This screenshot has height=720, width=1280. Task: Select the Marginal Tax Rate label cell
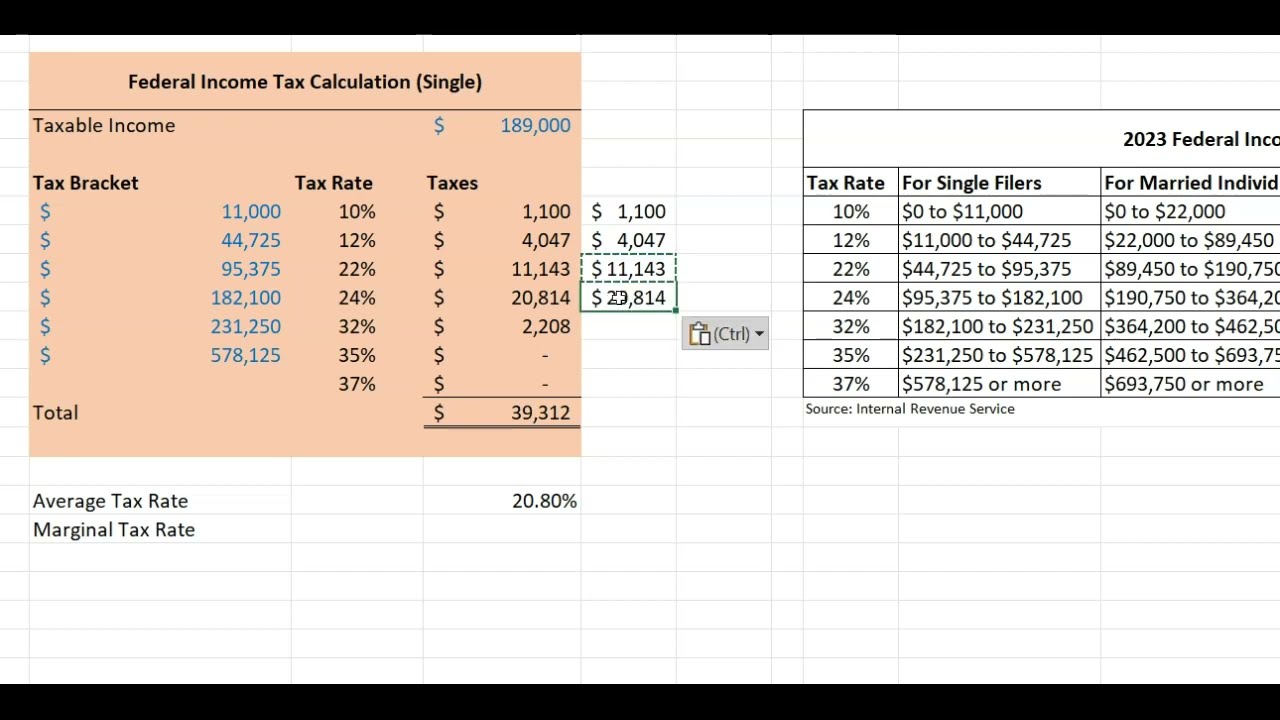click(160, 530)
